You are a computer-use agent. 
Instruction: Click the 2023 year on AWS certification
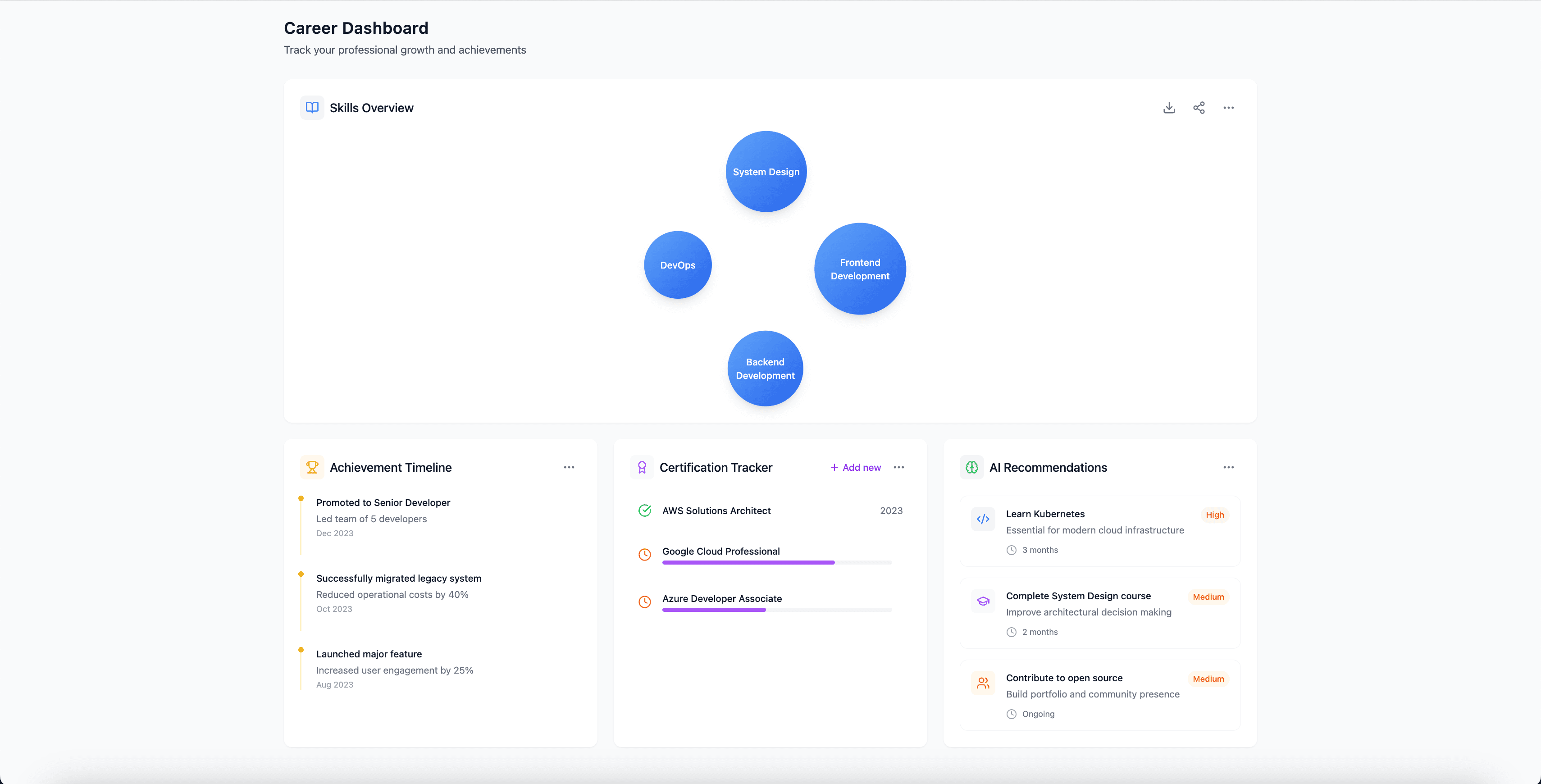coord(891,511)
